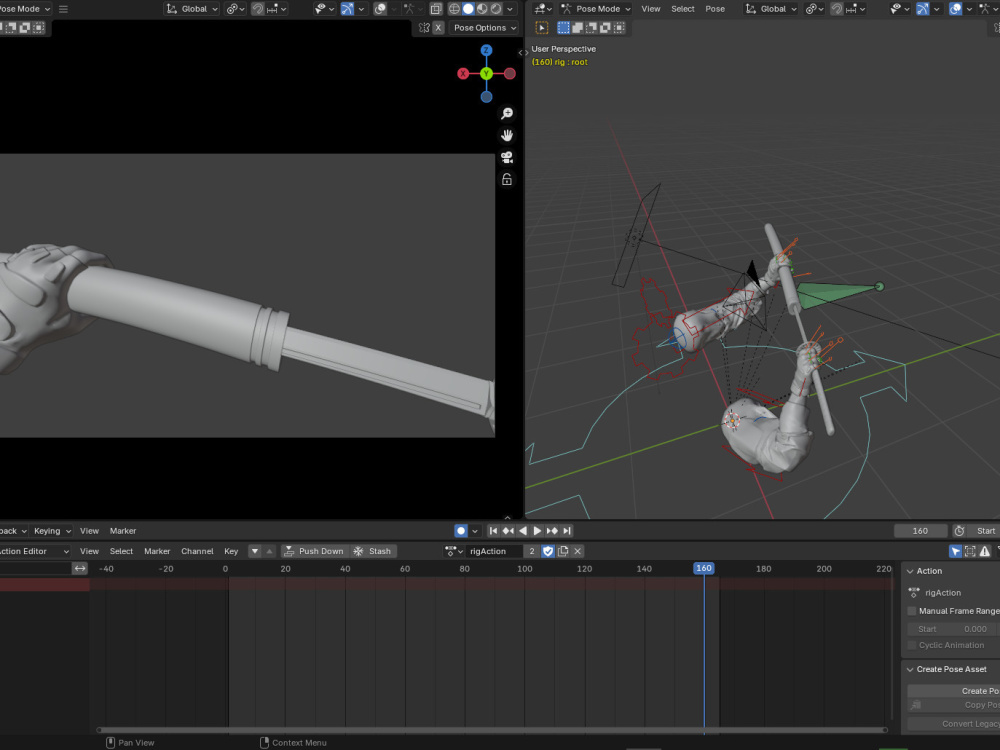This screenshot has width=1000, height=750.
Task: Duplicate rigAction with new action icon
Action: 562,551
